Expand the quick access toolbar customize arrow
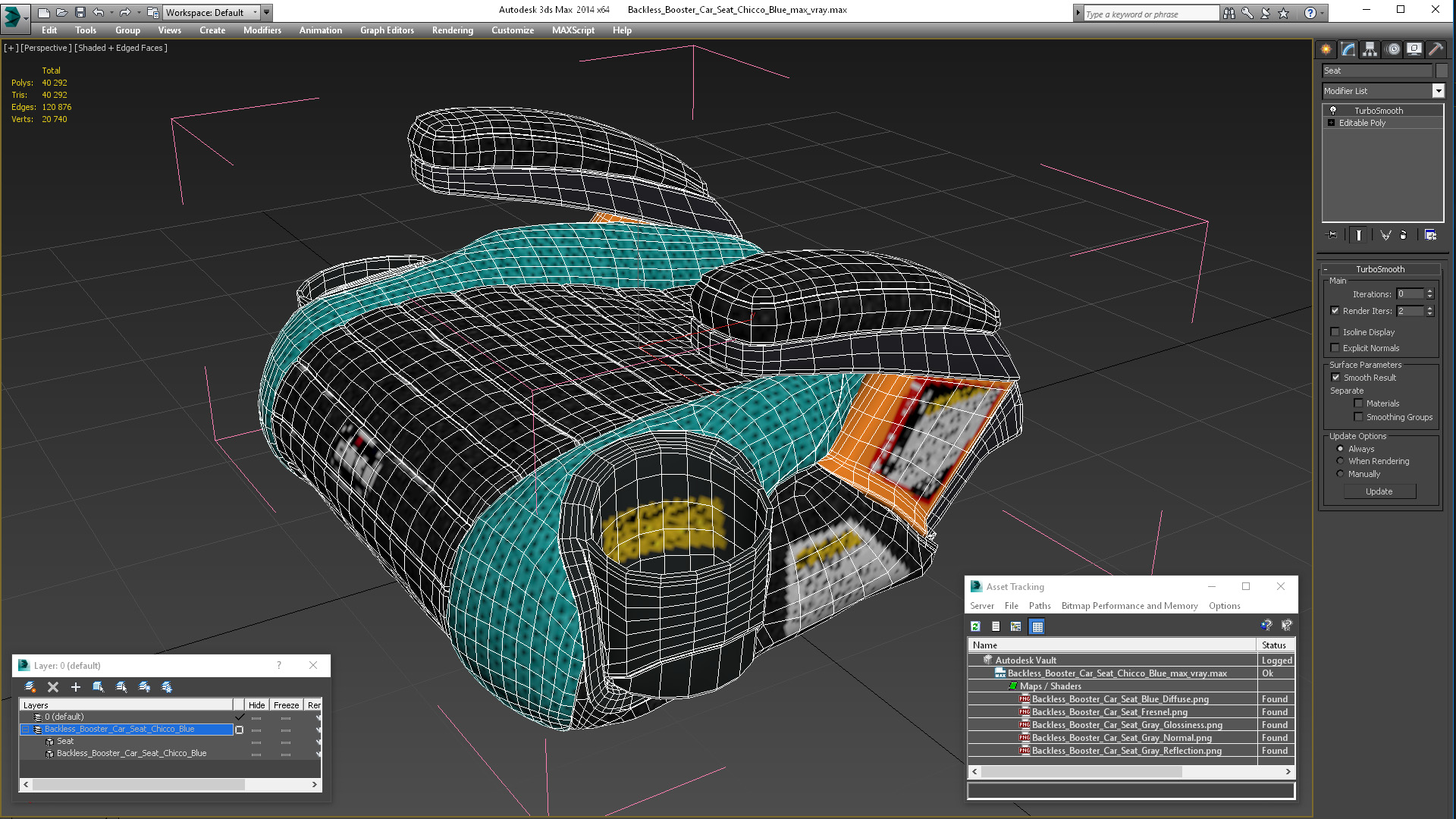1456x819 pixels. click(267, 12)
